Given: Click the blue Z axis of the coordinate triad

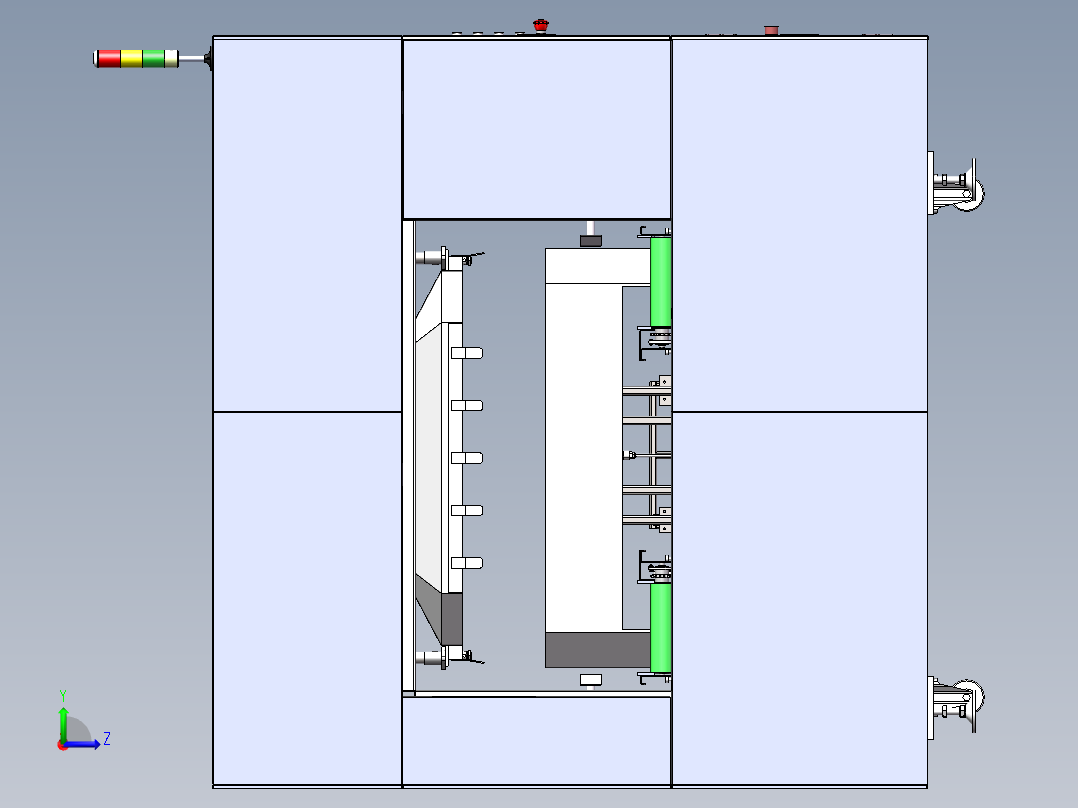Looking at the screenshot, I should [84, 744].
